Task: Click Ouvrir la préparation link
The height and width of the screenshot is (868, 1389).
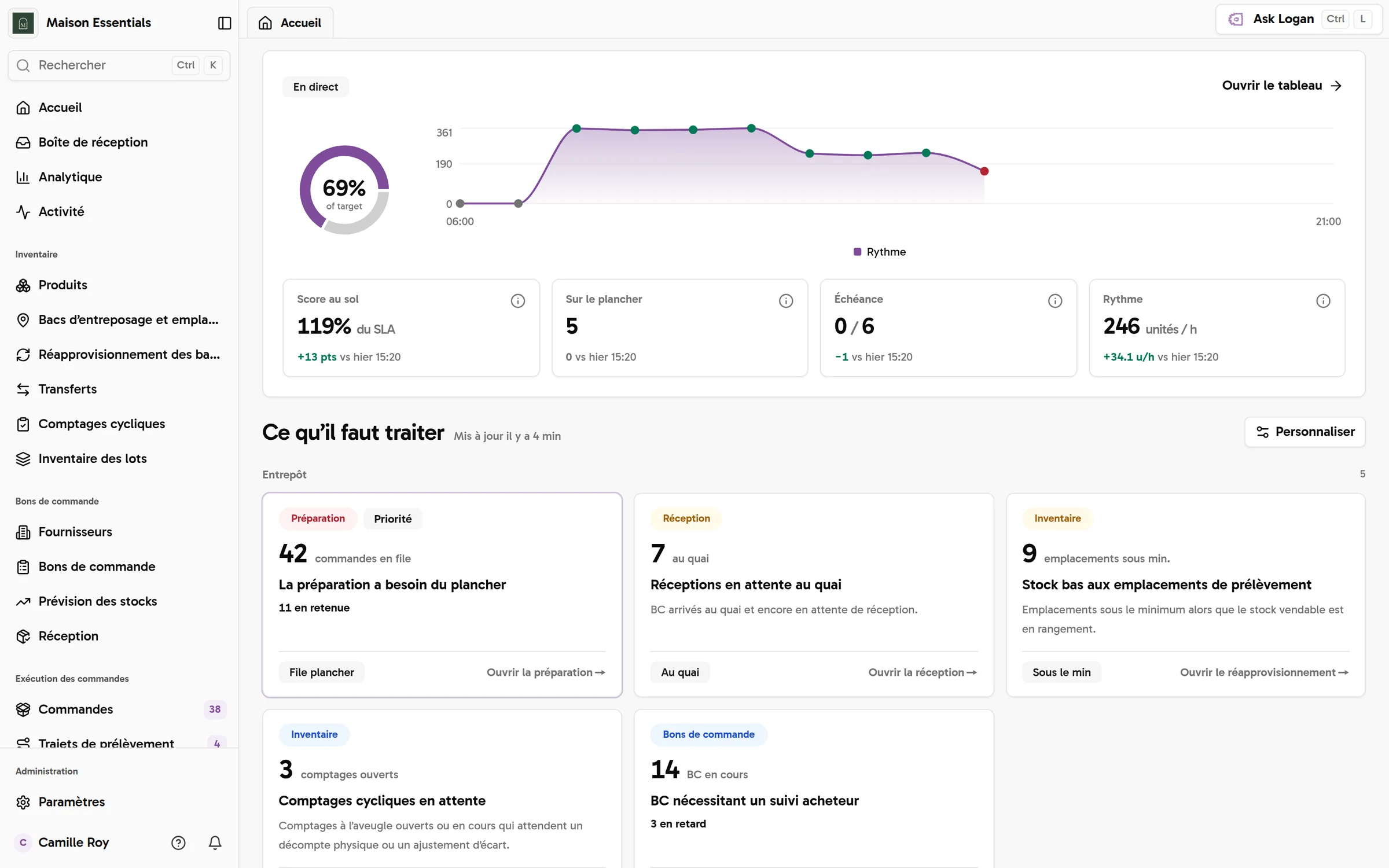Action: 546,672
